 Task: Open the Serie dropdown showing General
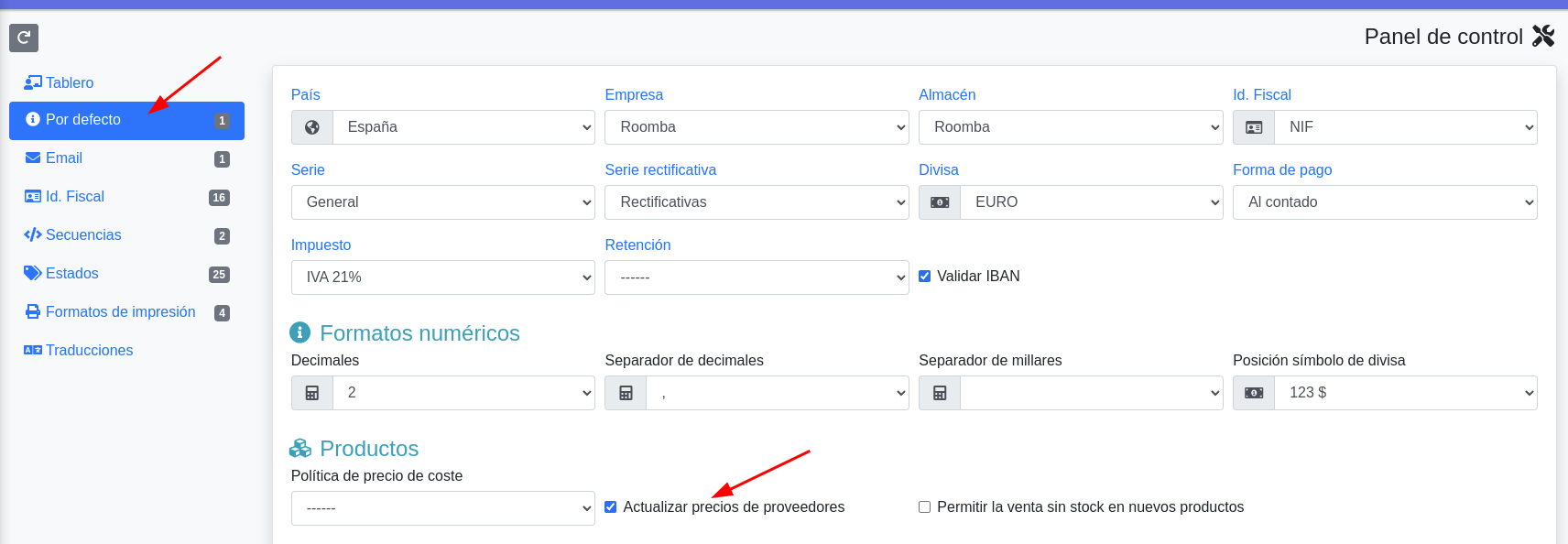point(443,202)
